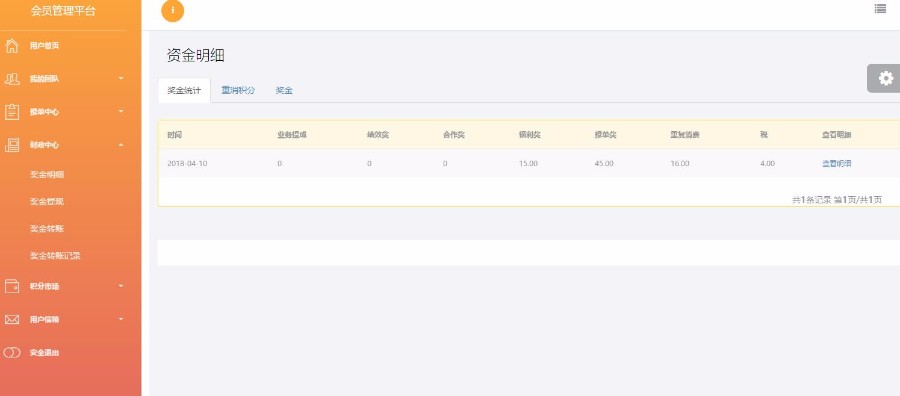Viewport: 900px width, 396px height.
Task: Select the 奖金统计 tab
Action: 184,91
